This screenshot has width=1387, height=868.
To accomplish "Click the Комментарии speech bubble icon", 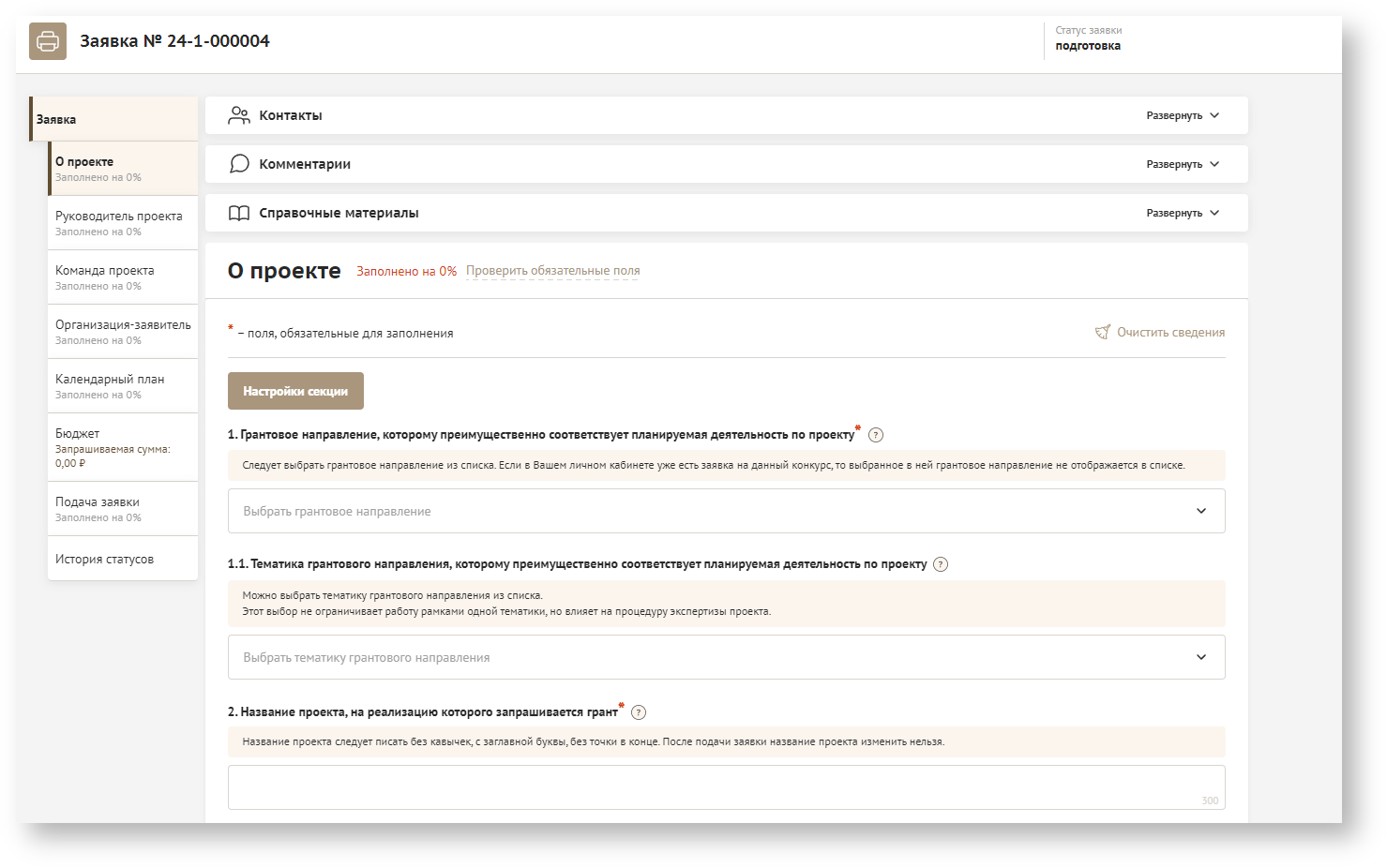I will coord(239,164).
